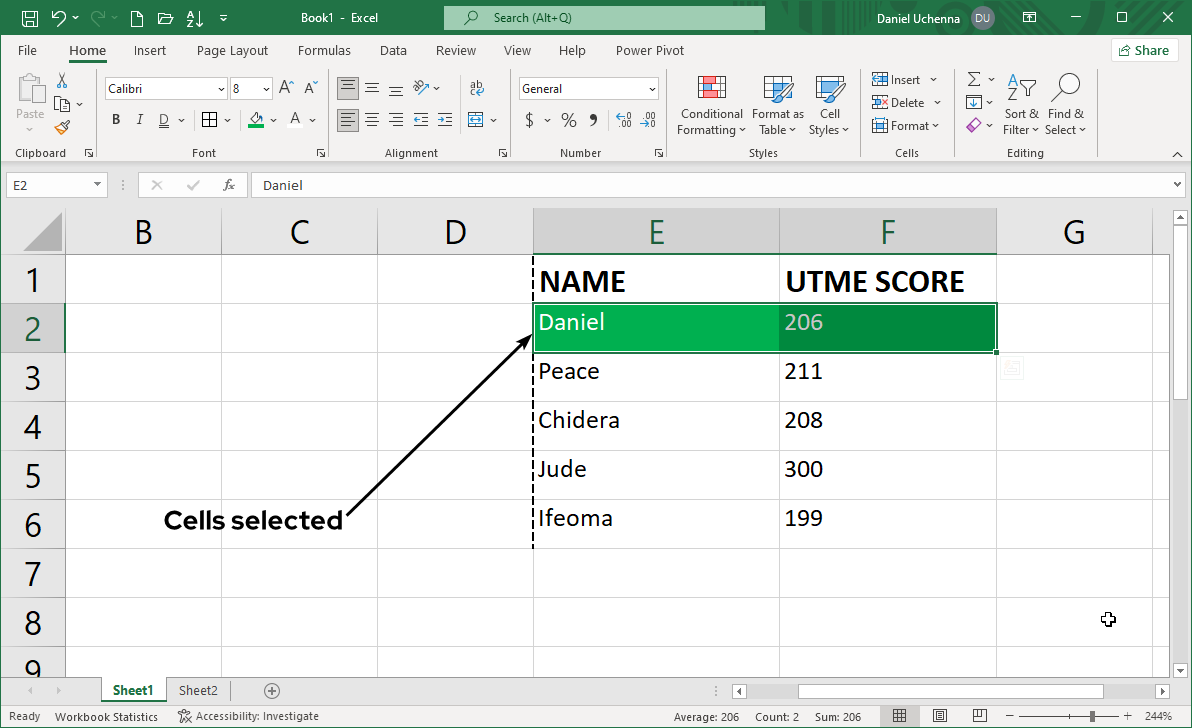
Task: Click the Insert Function fx icon
Action: [229, 185]
